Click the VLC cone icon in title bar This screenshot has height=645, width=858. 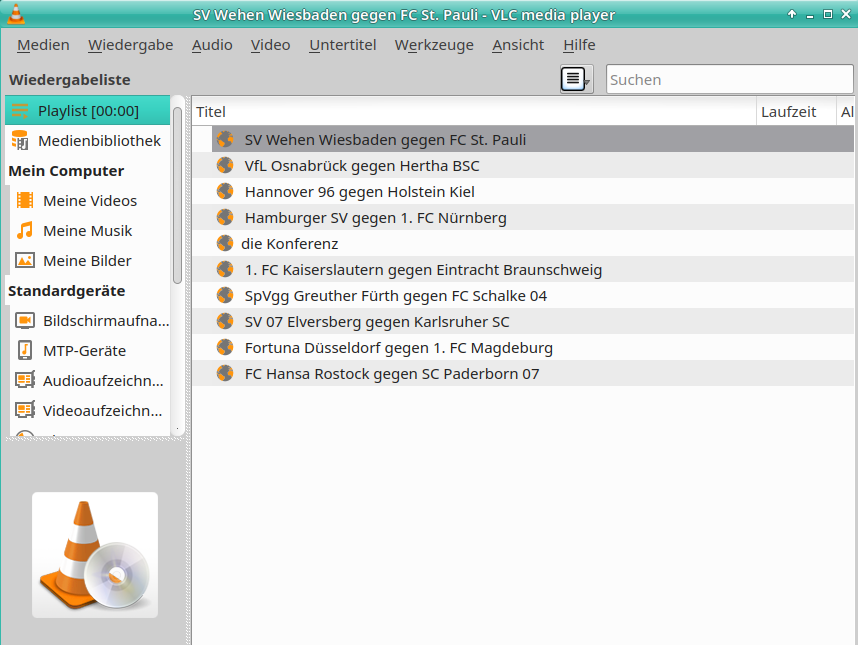click(x=16, y=14)
